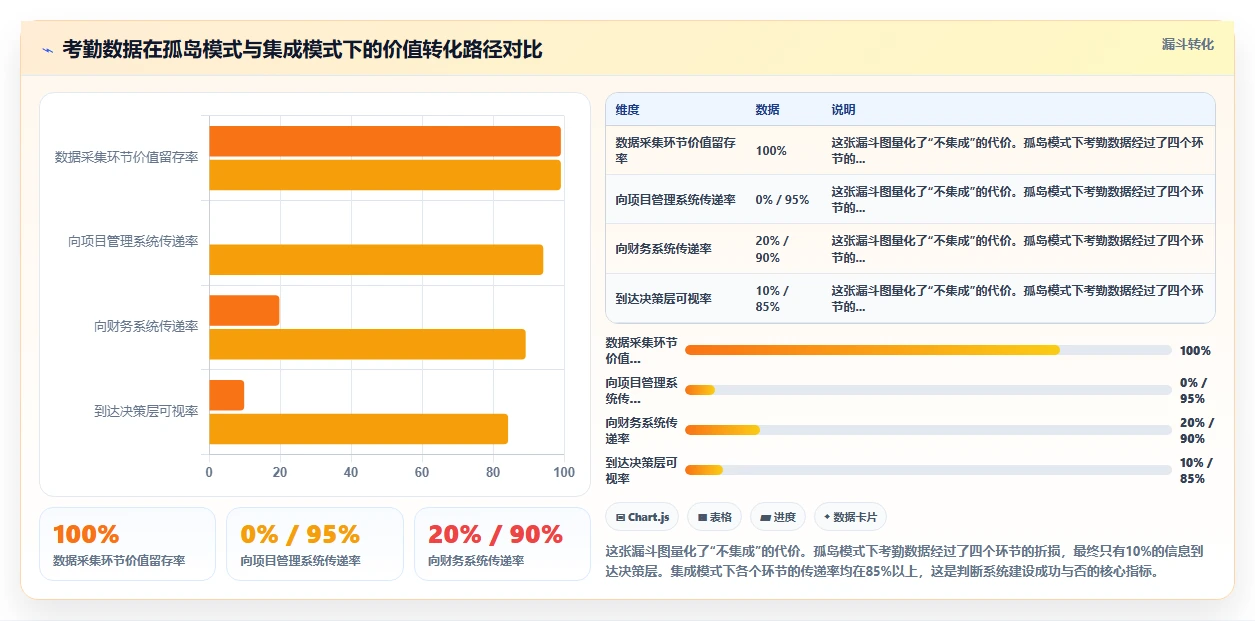The width and height of the screenshot is (1255, 621).
Task: Select the 表格 chip
Action: [x=715, y=517]
